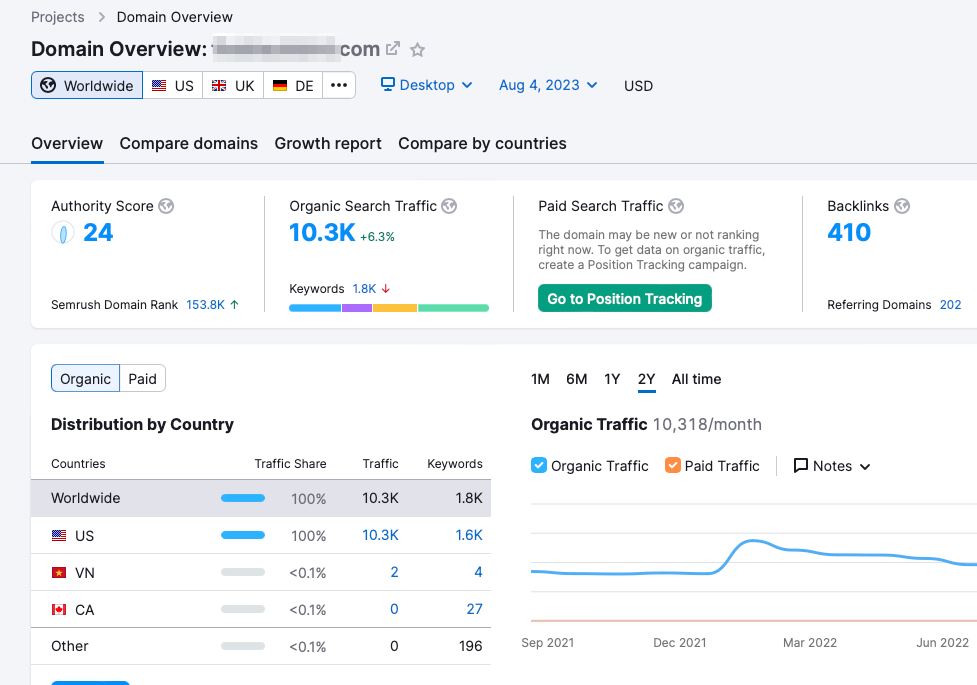This screenshot has height=685, width=977.
Task: Uncheck the Organic Traffic checkbox
Action: (x=539, y=466)
